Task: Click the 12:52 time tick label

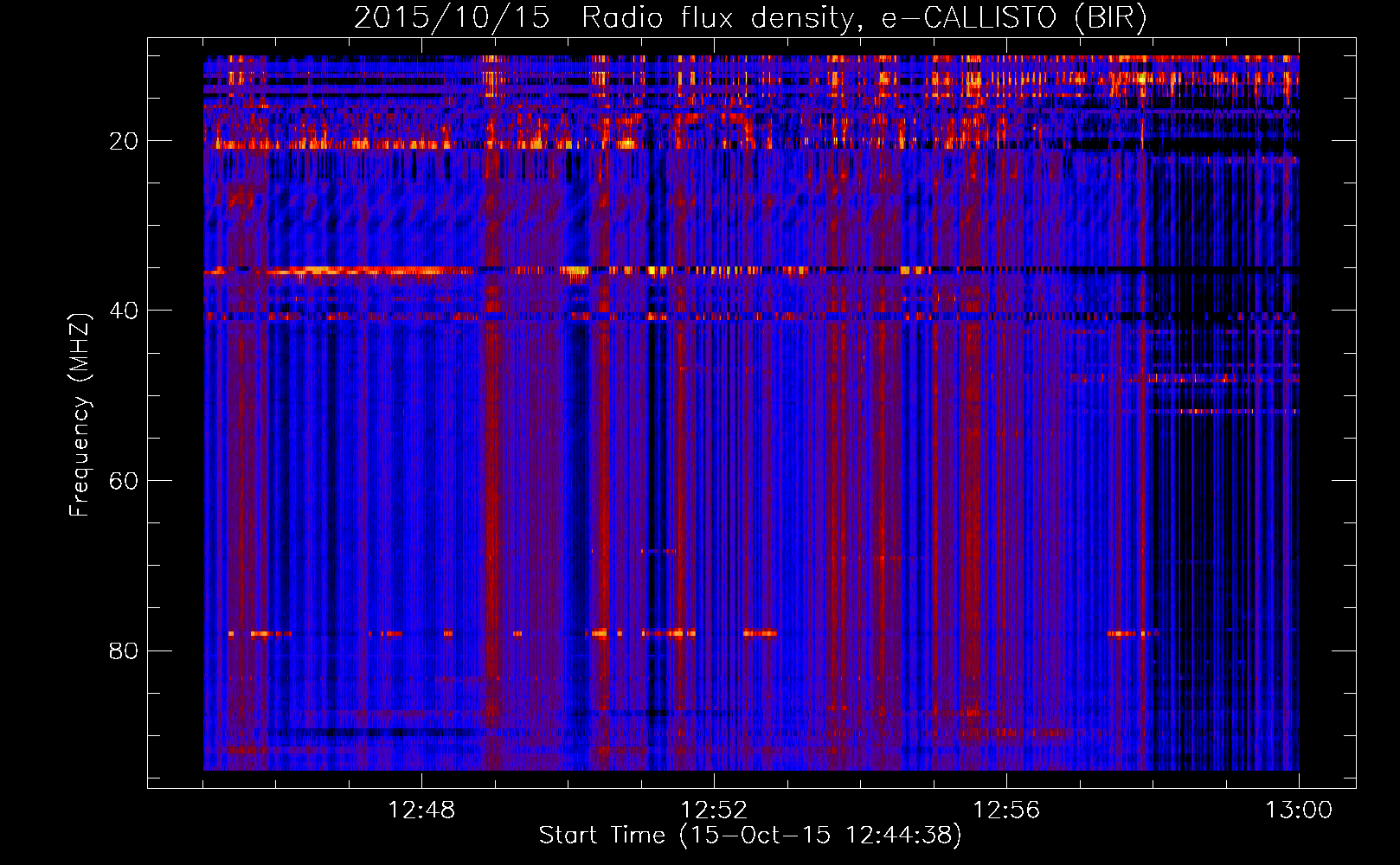Action: 714,811
